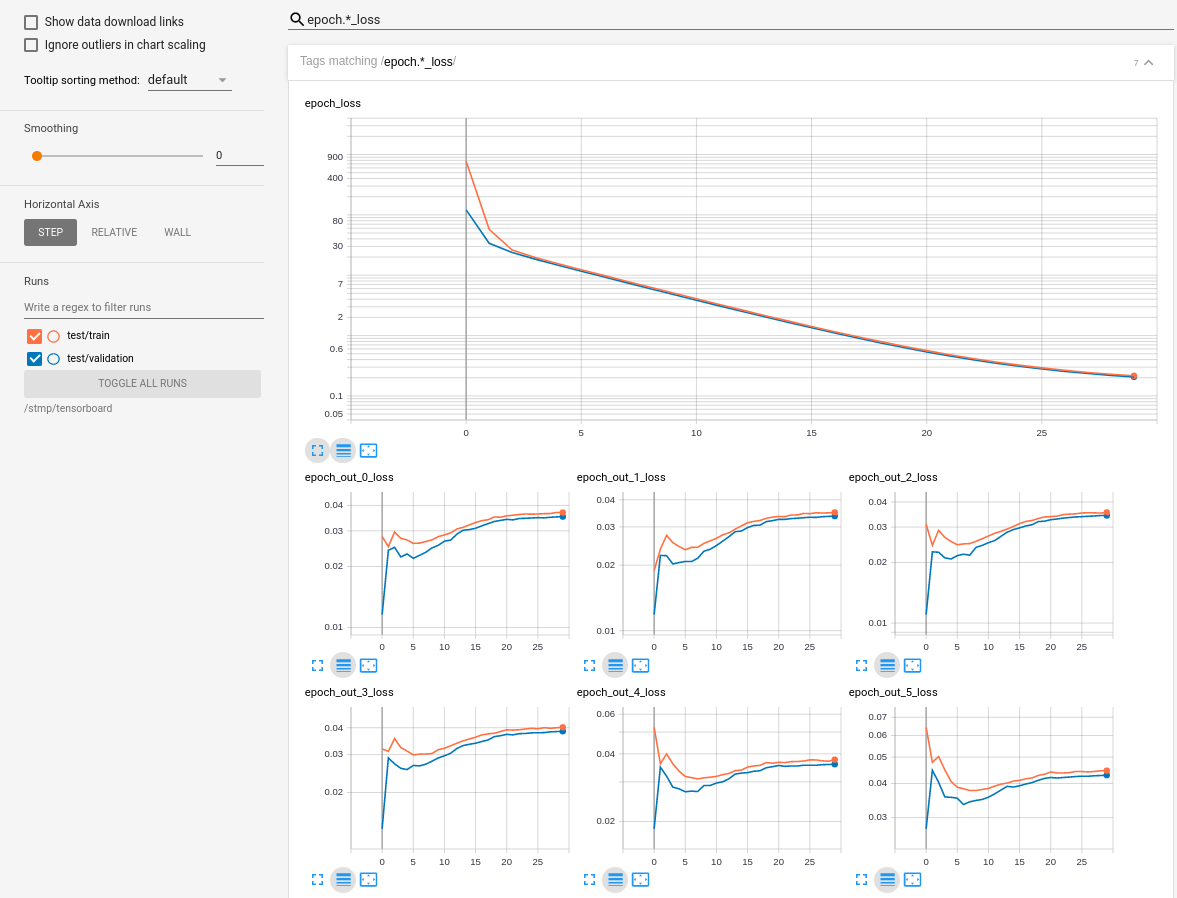Expand the epoch_out_3_loss chart
The height and width of the screenshot is (898, 1177).
coord(317,879)
